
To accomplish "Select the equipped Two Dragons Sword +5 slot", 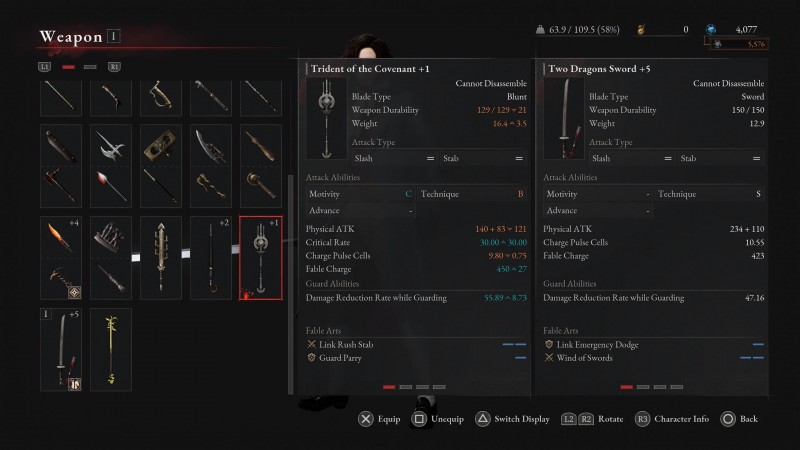I will (61, 349).
